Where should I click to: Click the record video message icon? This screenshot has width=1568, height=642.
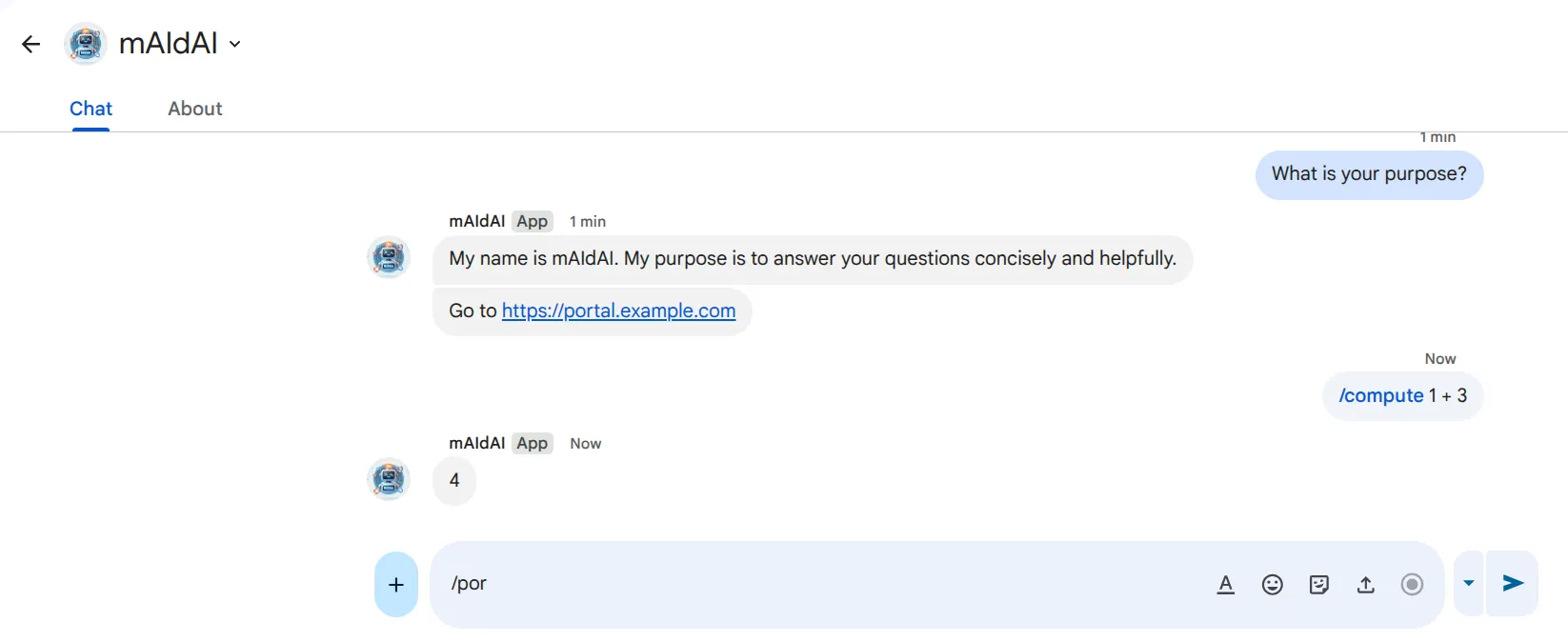[1412, 585]
